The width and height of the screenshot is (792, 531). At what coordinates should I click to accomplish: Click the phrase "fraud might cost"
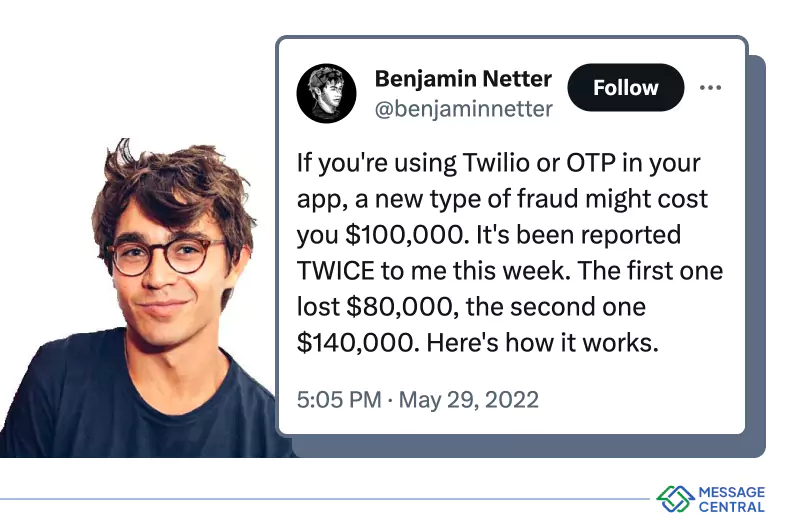612,199
